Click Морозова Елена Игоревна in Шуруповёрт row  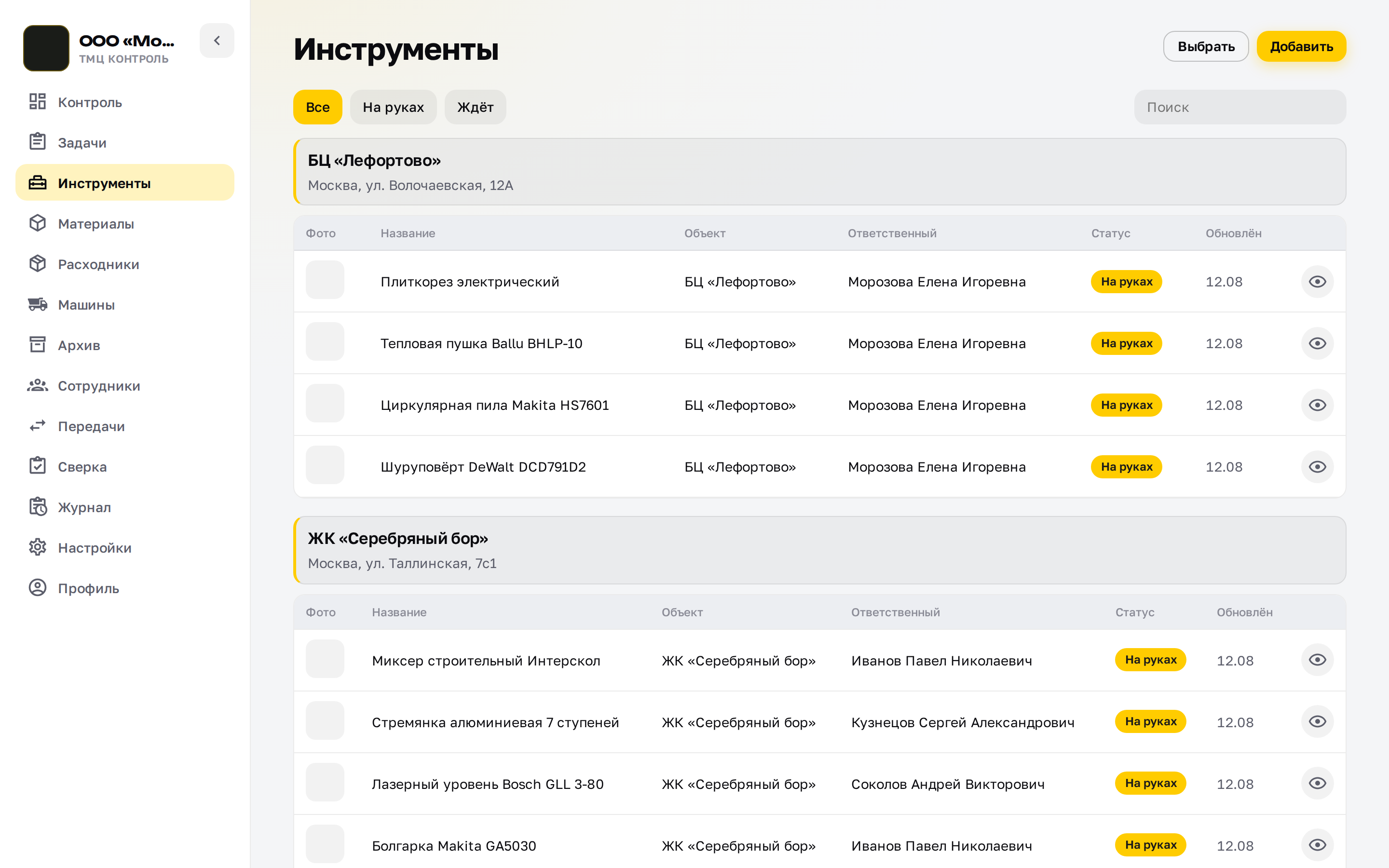pos(937,467)
